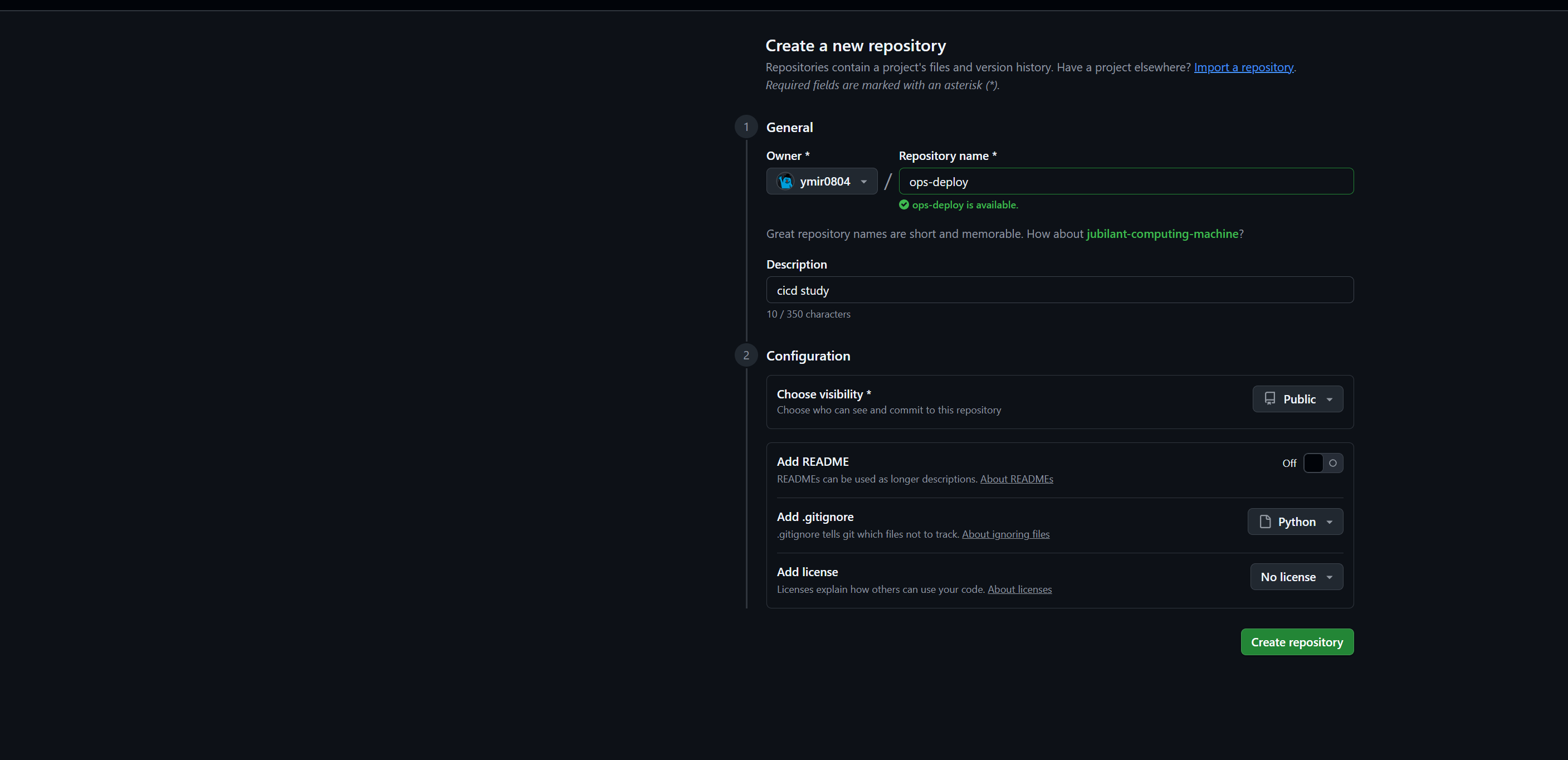Open the About READMEs link
Viewport: 1568px width, 760px height.
[1016, 479]
